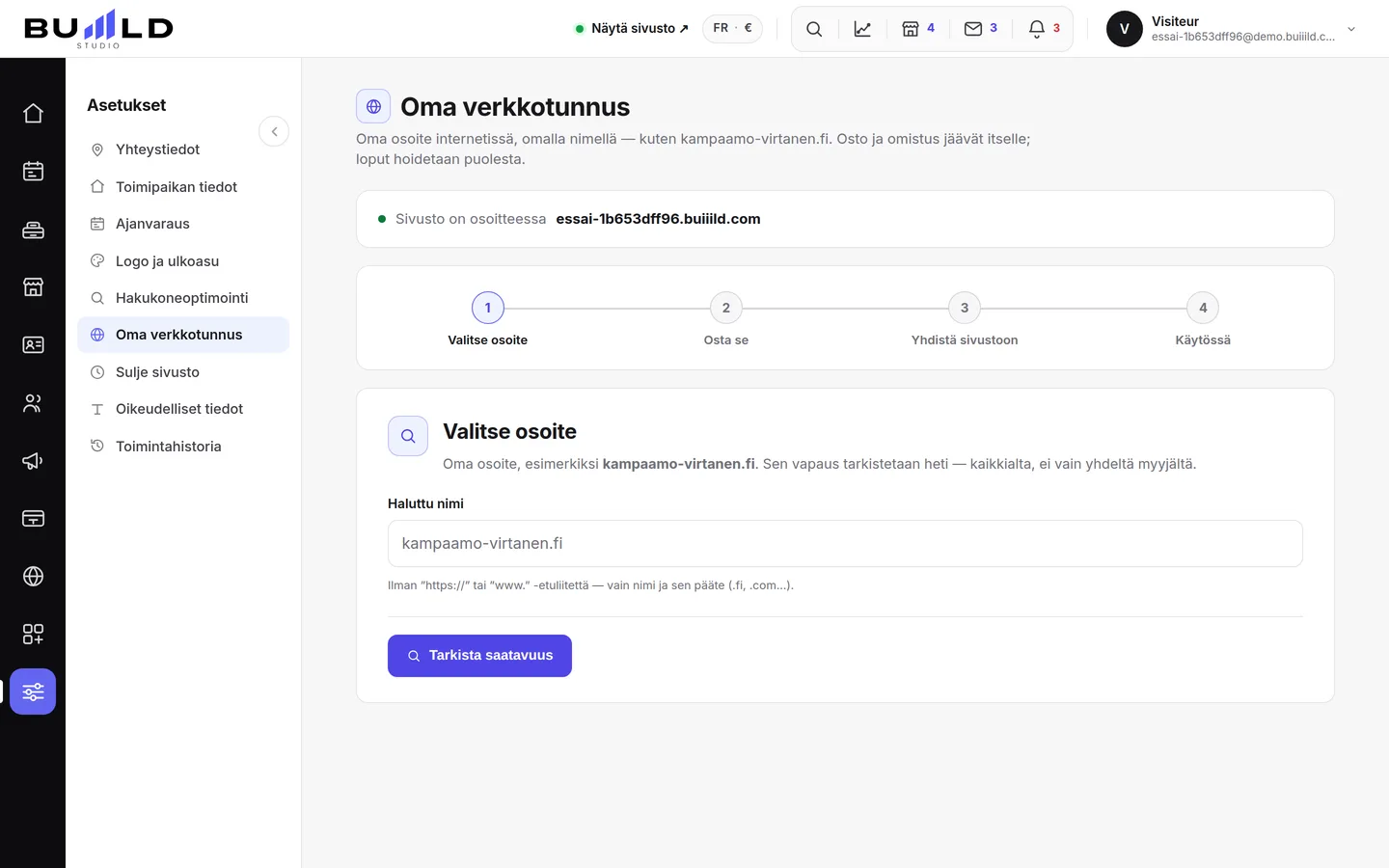
Task: Open the stacked trays icon in left rail
Action: pyautogui.click(x=33, y=230)
